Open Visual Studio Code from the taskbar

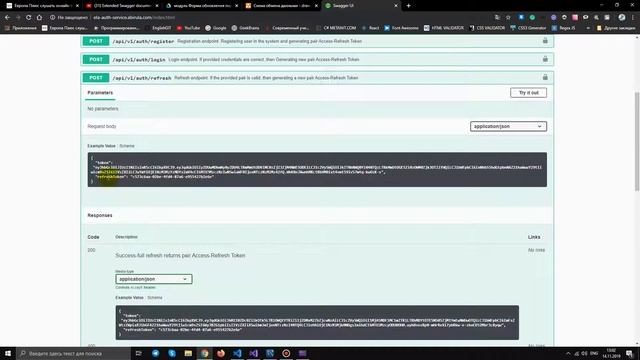point(237,353)
